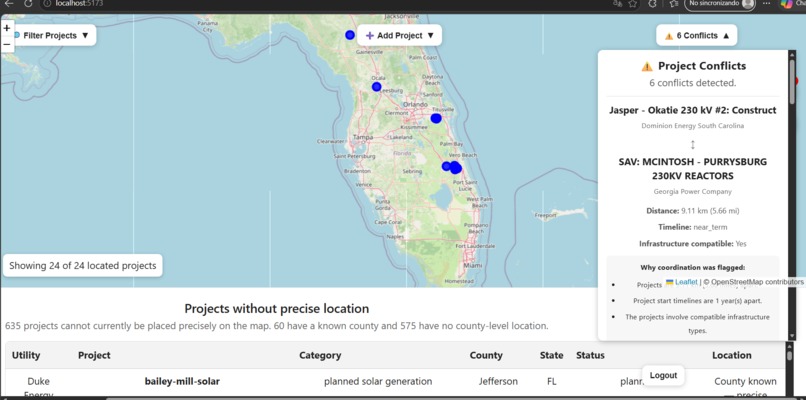
Task: Select the blue project marker near Ocala
Action: [376, 87]
